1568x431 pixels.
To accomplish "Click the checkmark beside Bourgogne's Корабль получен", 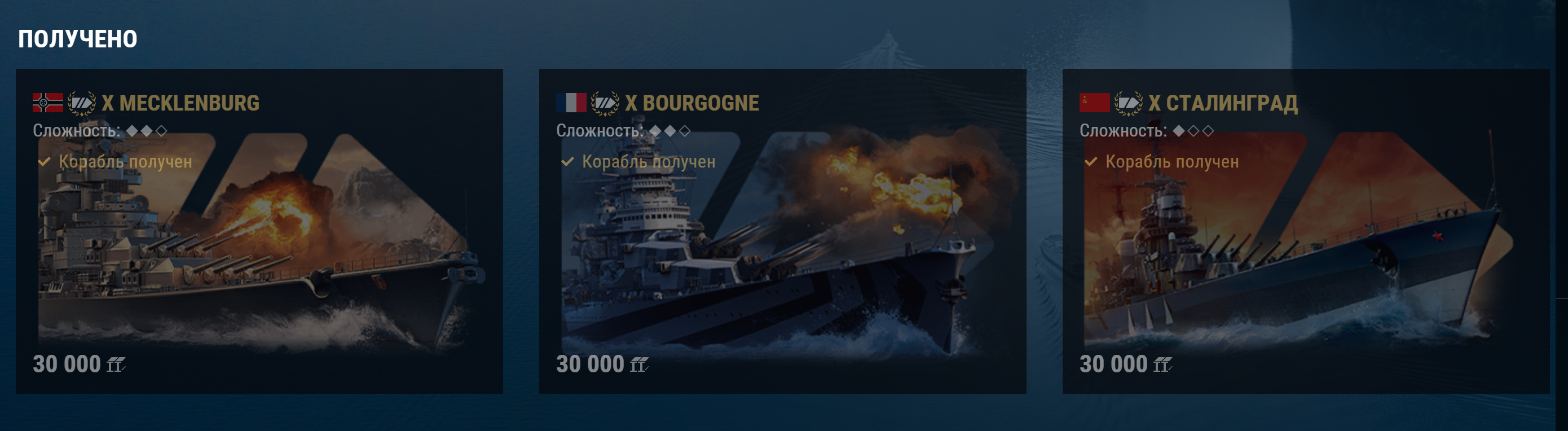I will pyautogui.click(x=567, y=162).
